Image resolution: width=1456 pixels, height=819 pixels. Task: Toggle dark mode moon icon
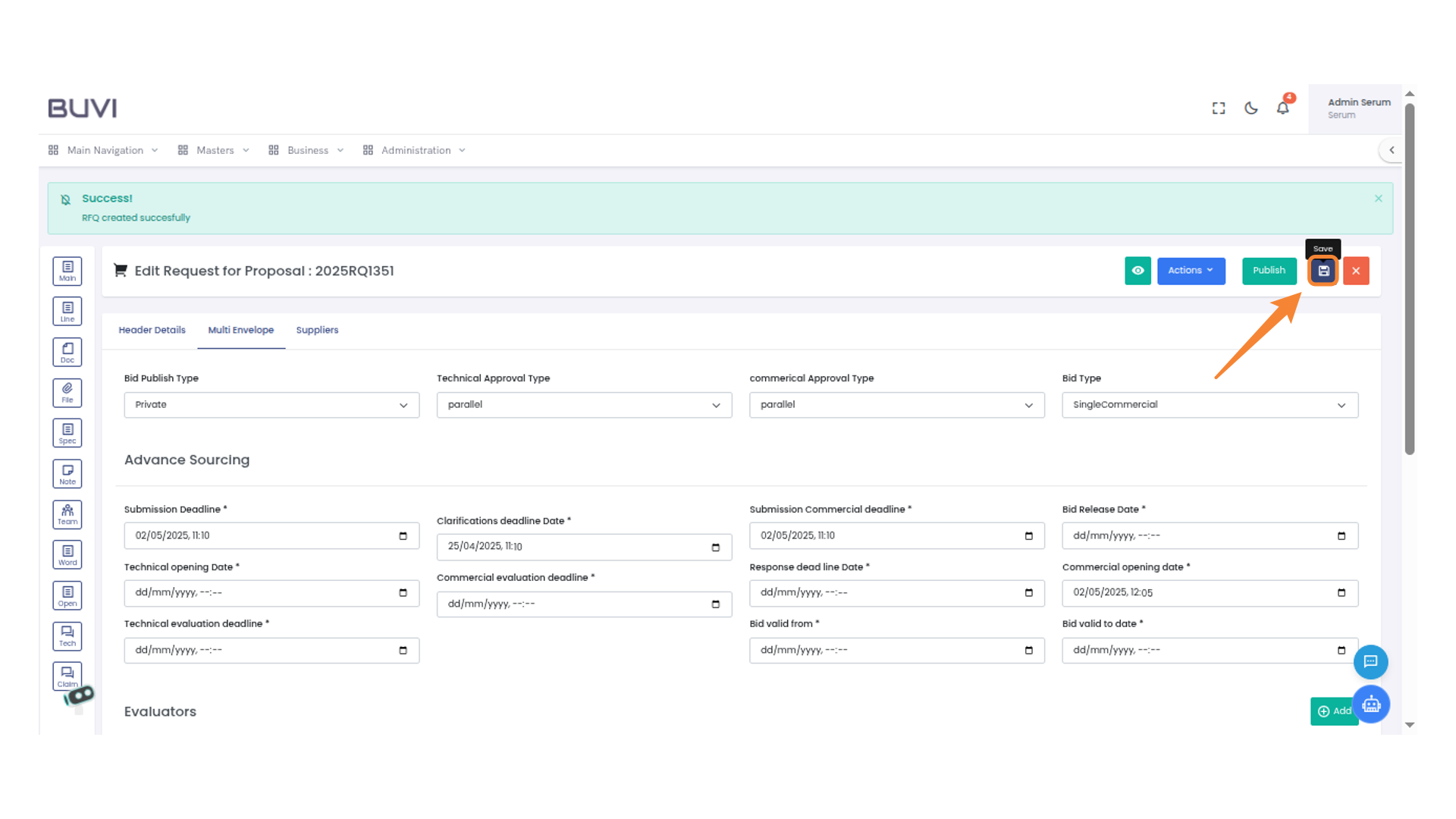[x=1251, y=108]
